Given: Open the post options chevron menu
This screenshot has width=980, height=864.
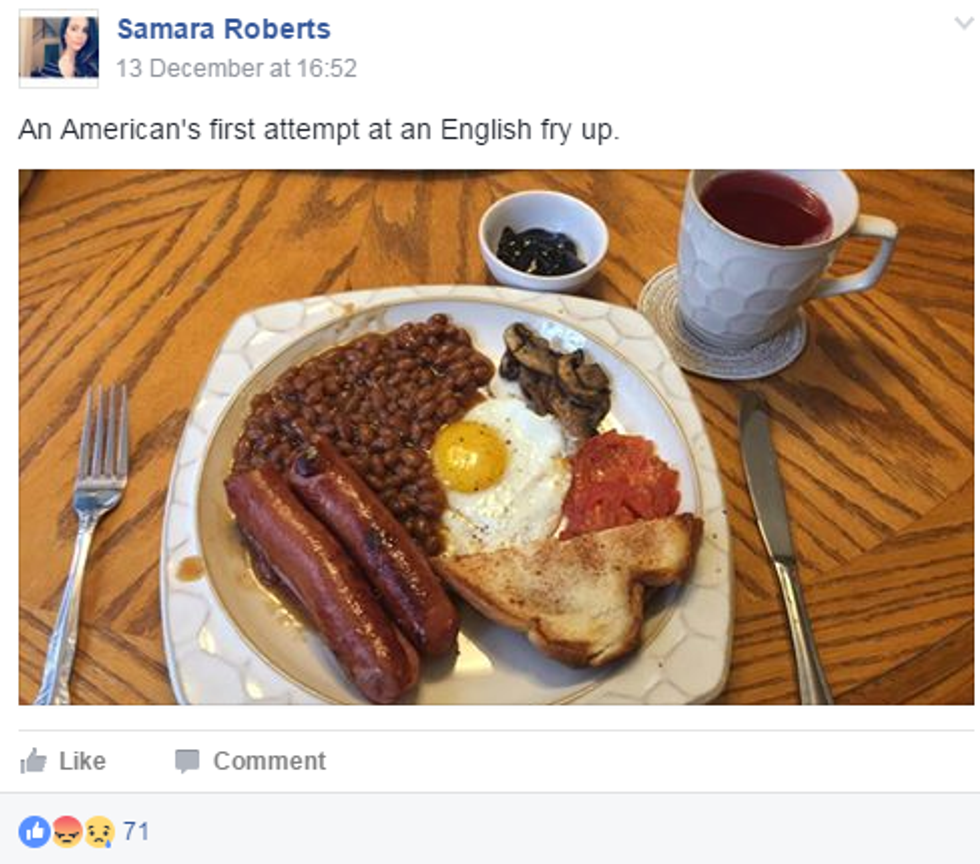Looking at the screenshot, I should tap(963, 23).
